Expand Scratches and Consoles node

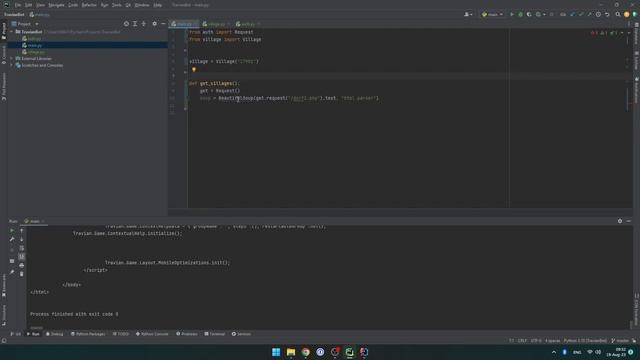pyautogui.click(x=11, y=65)
